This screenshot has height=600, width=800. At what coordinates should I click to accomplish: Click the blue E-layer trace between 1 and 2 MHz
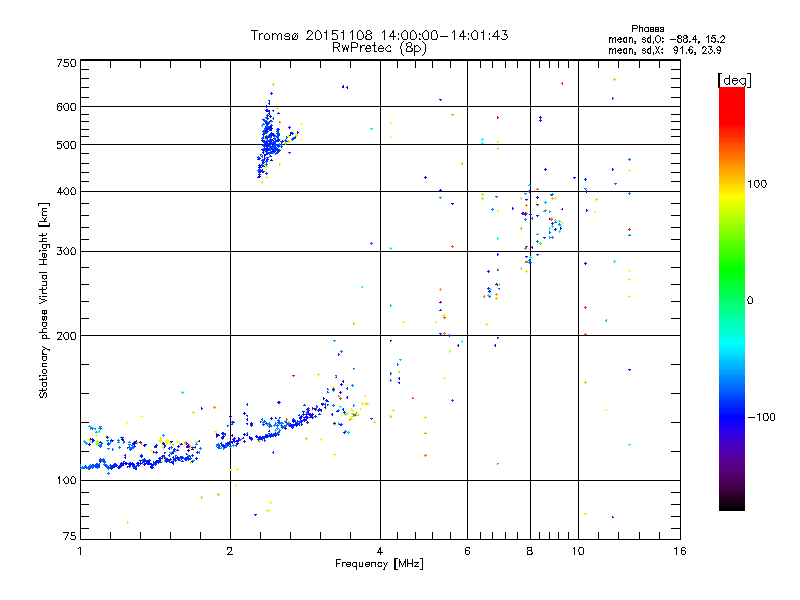tap(140, 463)
